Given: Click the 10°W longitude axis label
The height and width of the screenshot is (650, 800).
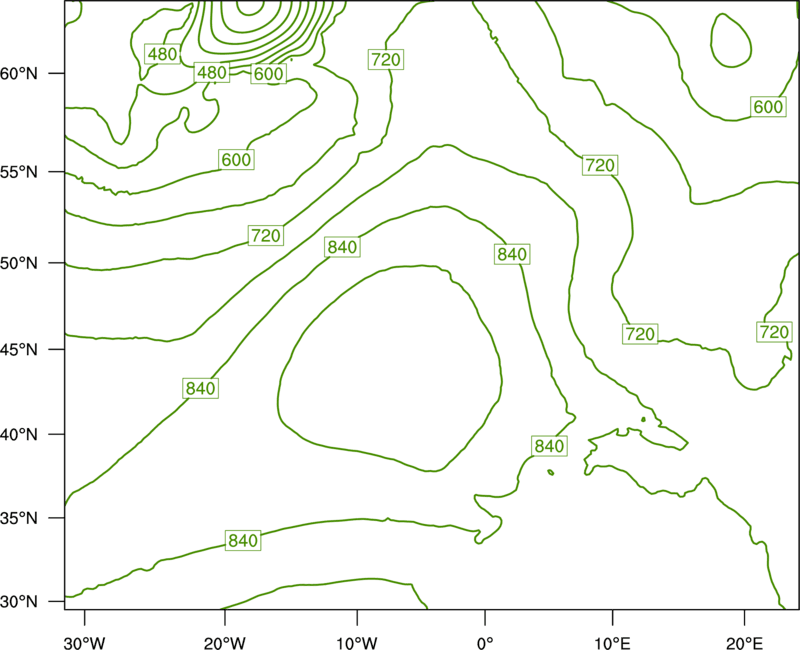Looking at the screenshot, I should pyautogui.click(x=357, y=643).
